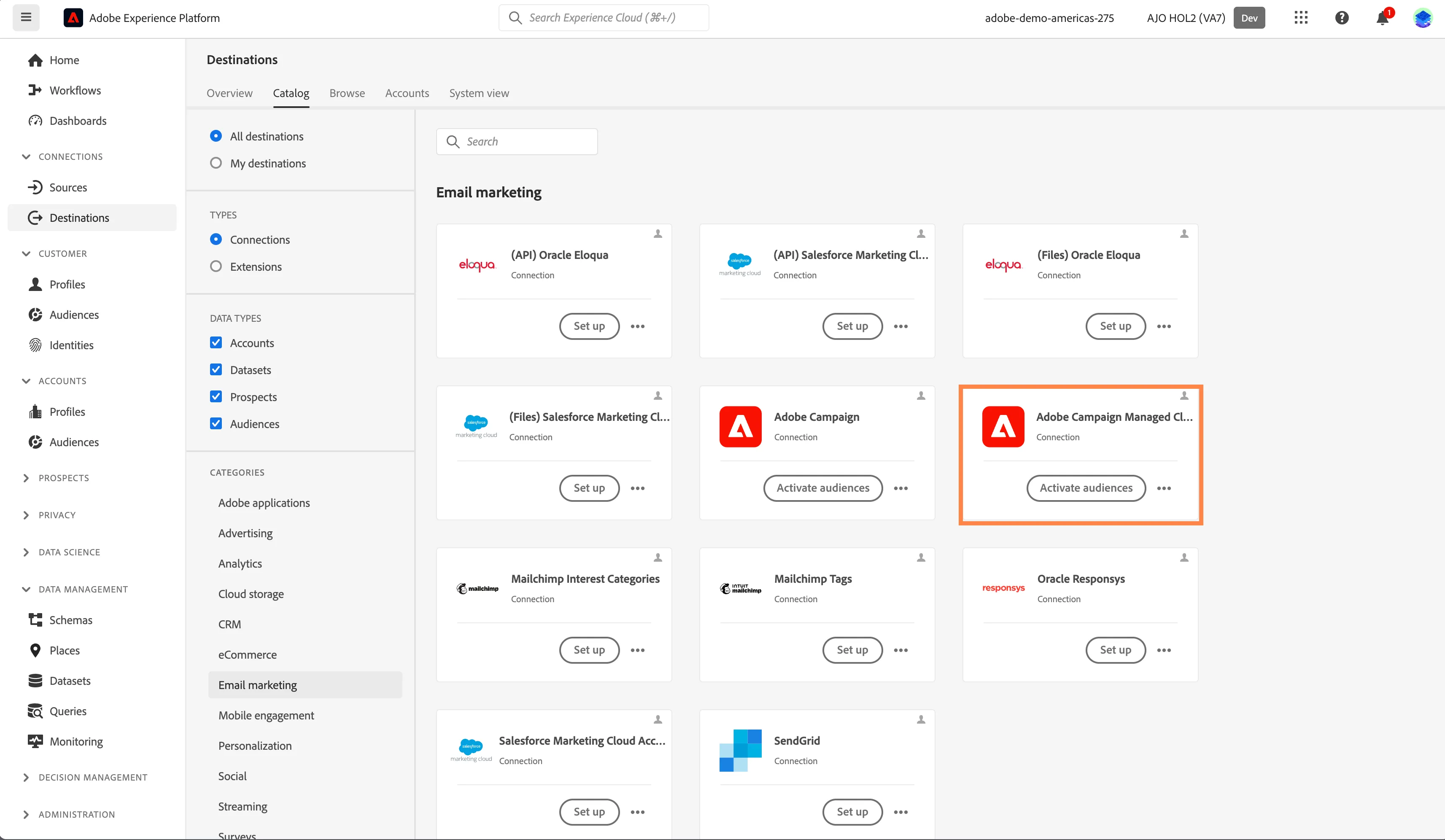Screen dimensions: 1445x840
Task: Focus the Search Experience Cloud field
Action: pos(603,18)
